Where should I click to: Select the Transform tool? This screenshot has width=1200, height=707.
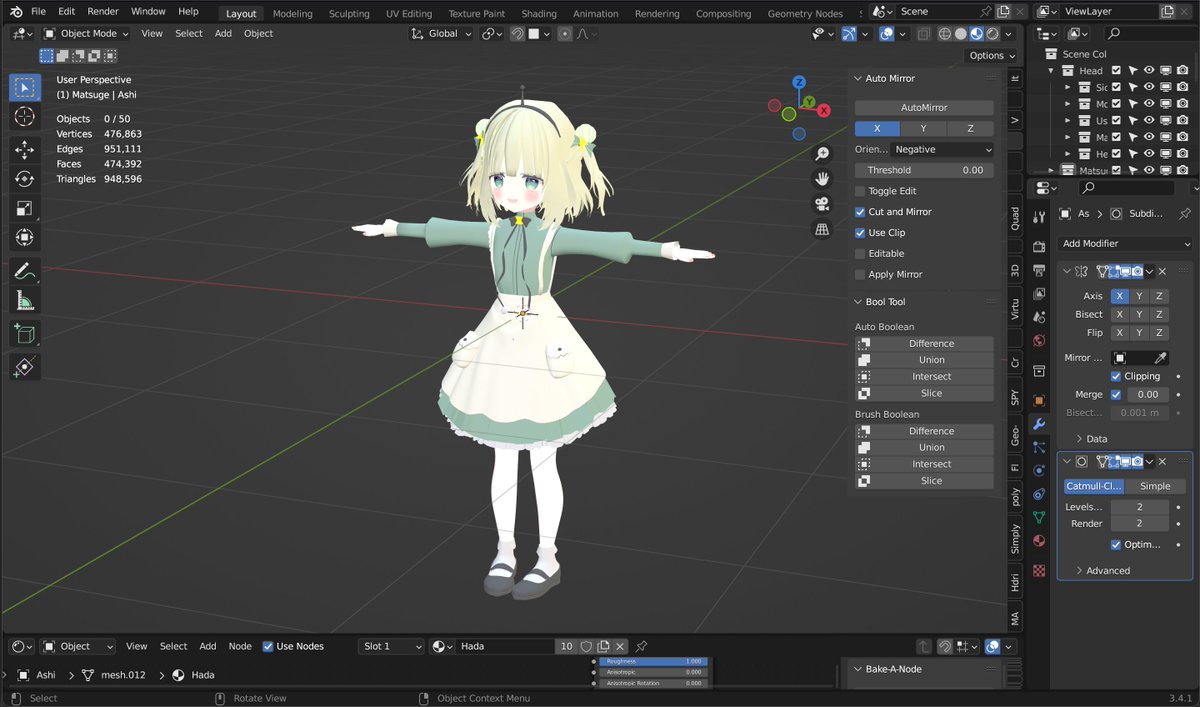[25, 237]
